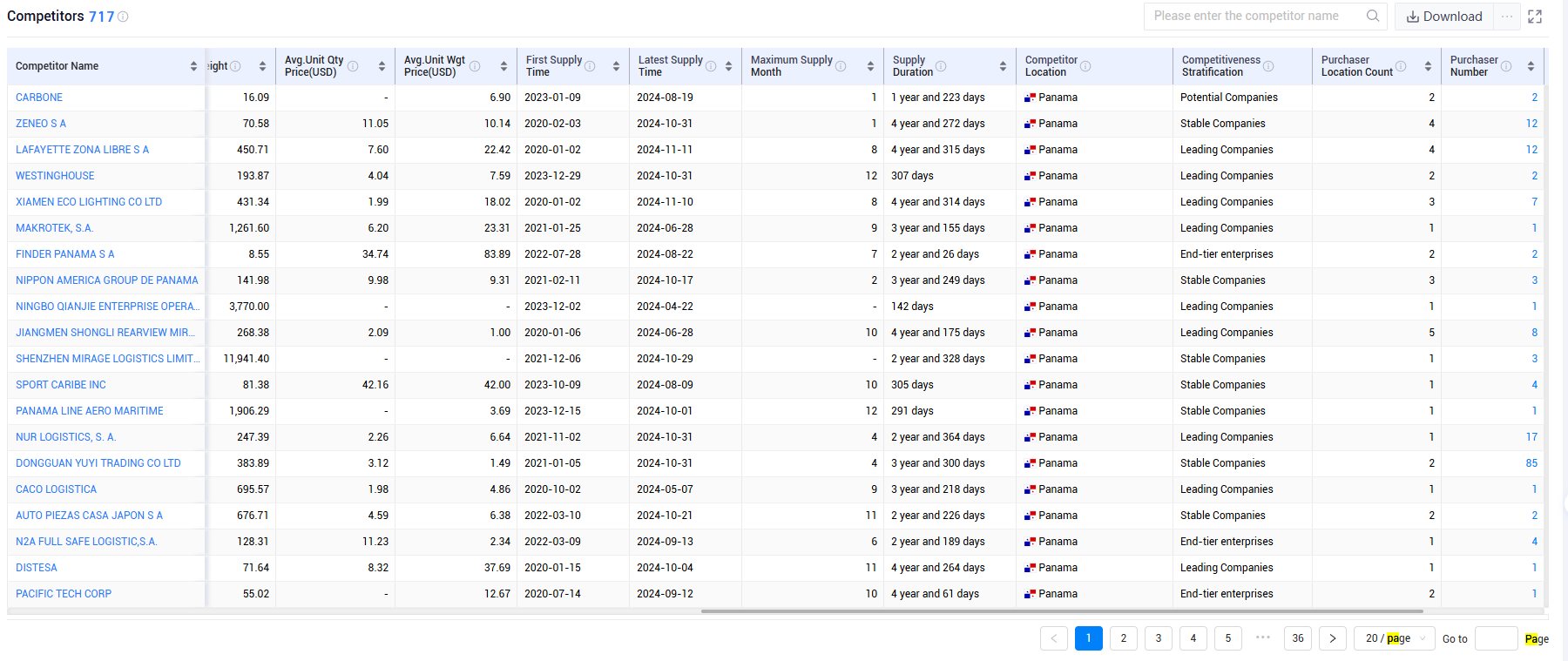Screen dimensions: 1568x661
Task: Open competitor WESTINGHOUSE
Action: tap(55, 176)
